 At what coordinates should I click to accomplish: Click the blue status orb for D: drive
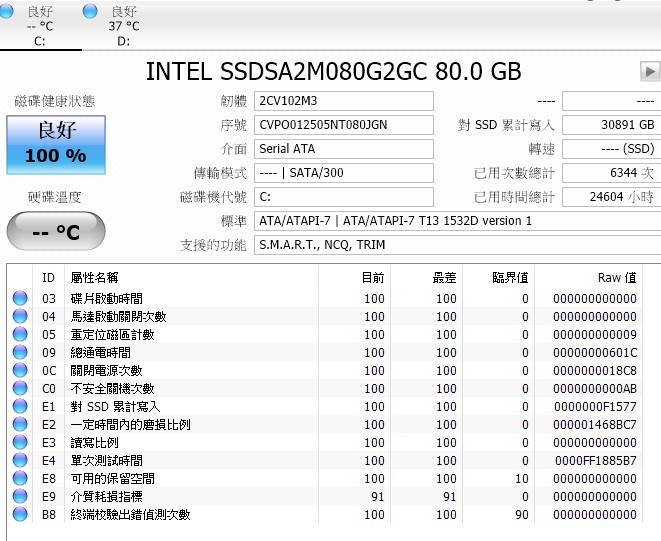point(90,11)
